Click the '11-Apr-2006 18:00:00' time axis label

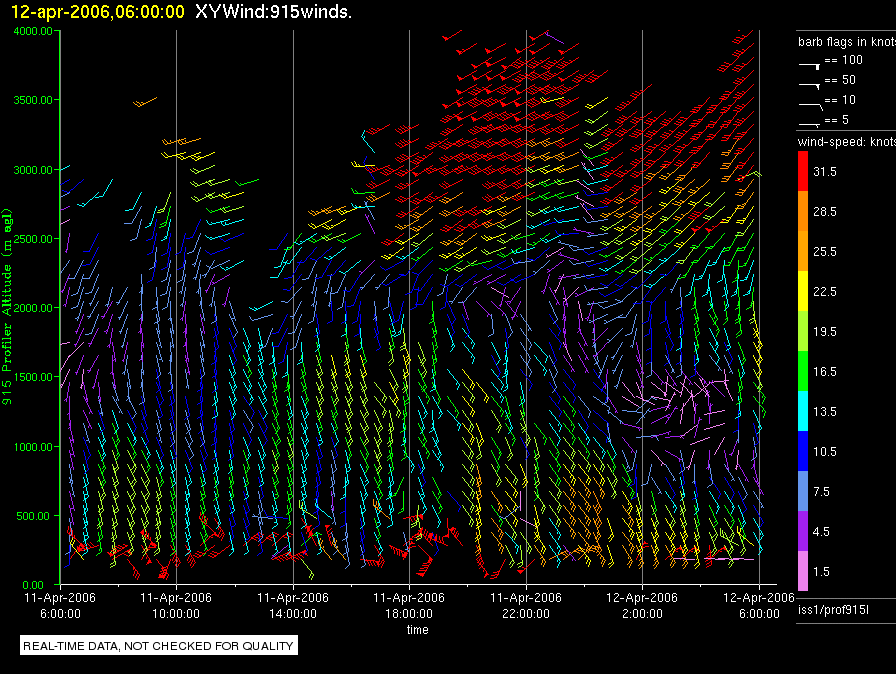tap(409, 605)
